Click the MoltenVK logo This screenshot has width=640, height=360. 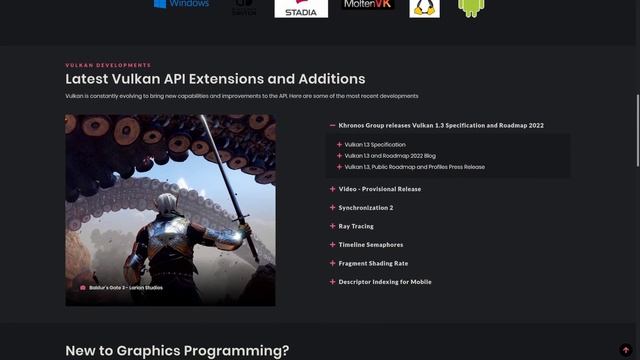tap(367, 4)
